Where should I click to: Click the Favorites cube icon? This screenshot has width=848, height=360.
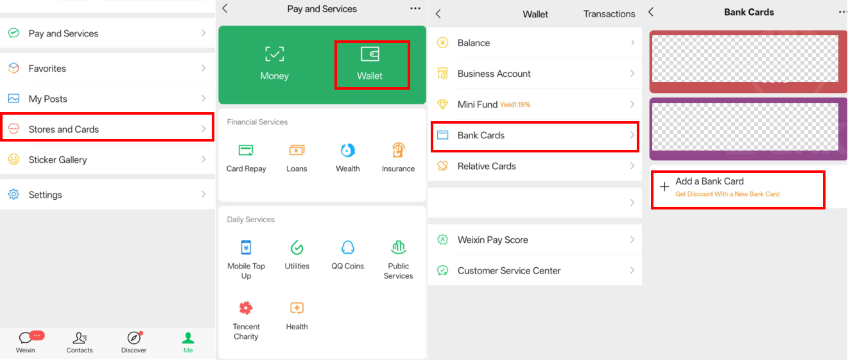[14, 69]
